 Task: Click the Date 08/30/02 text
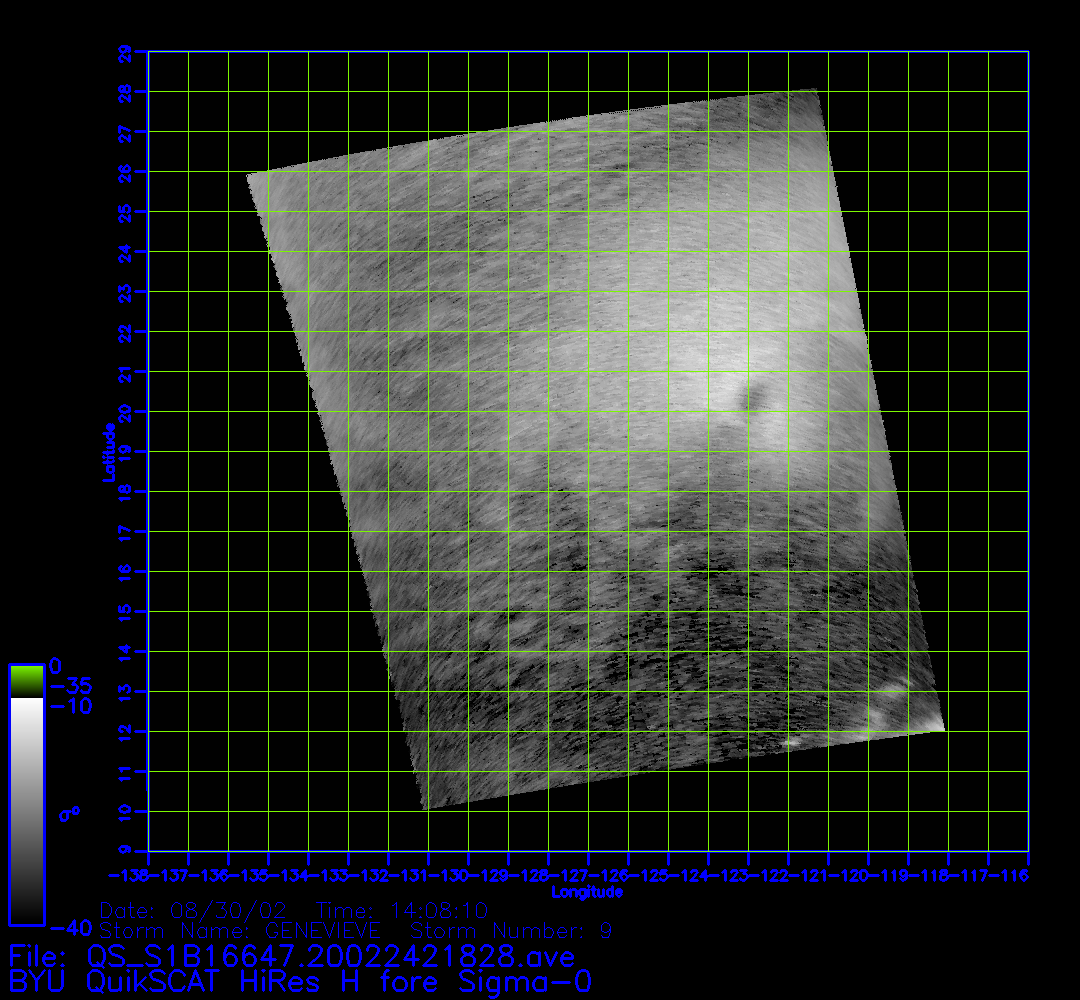pyautogui.click(x=195, y=910)
